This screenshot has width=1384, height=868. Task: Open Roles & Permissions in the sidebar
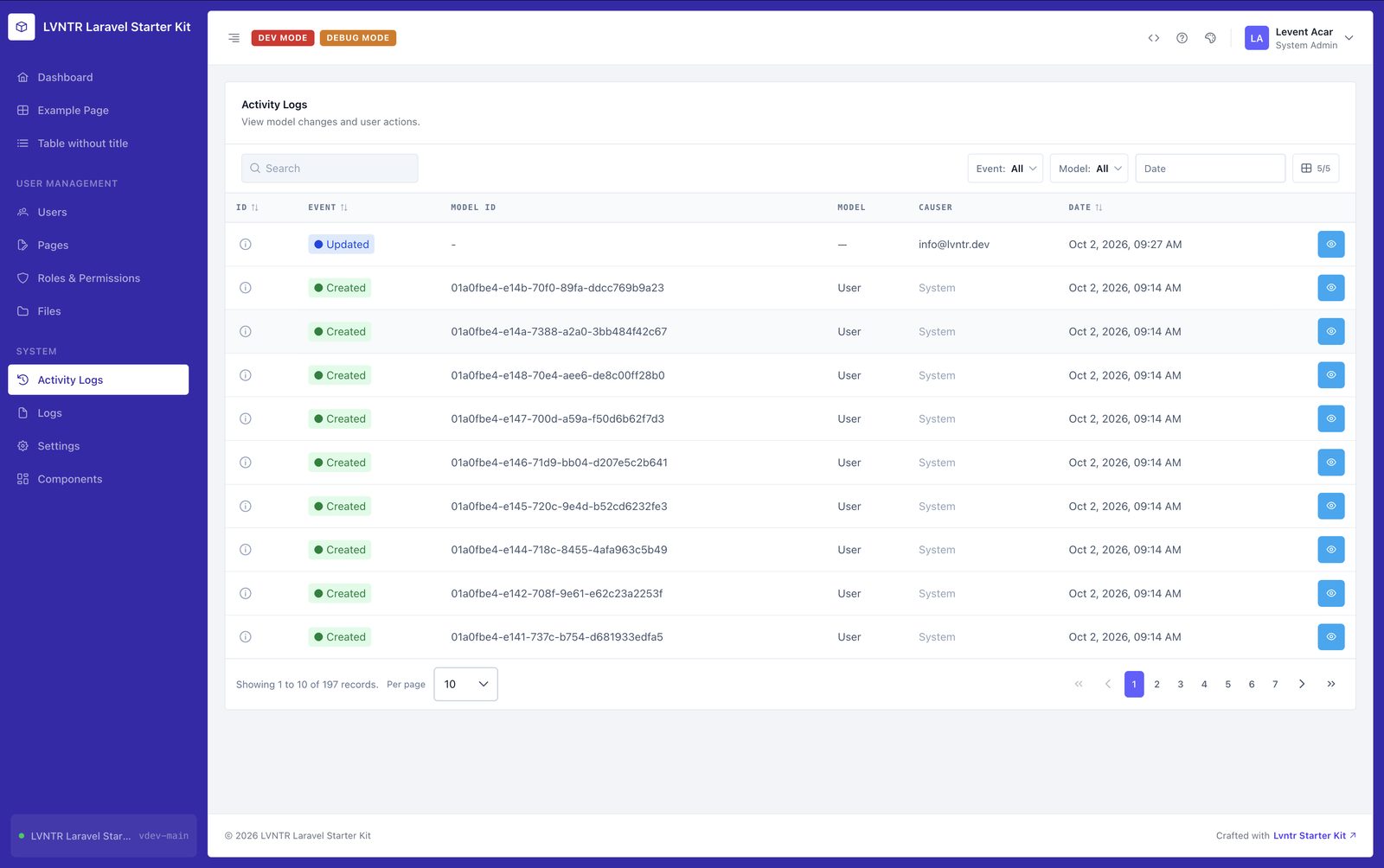[x=99, y=278]
